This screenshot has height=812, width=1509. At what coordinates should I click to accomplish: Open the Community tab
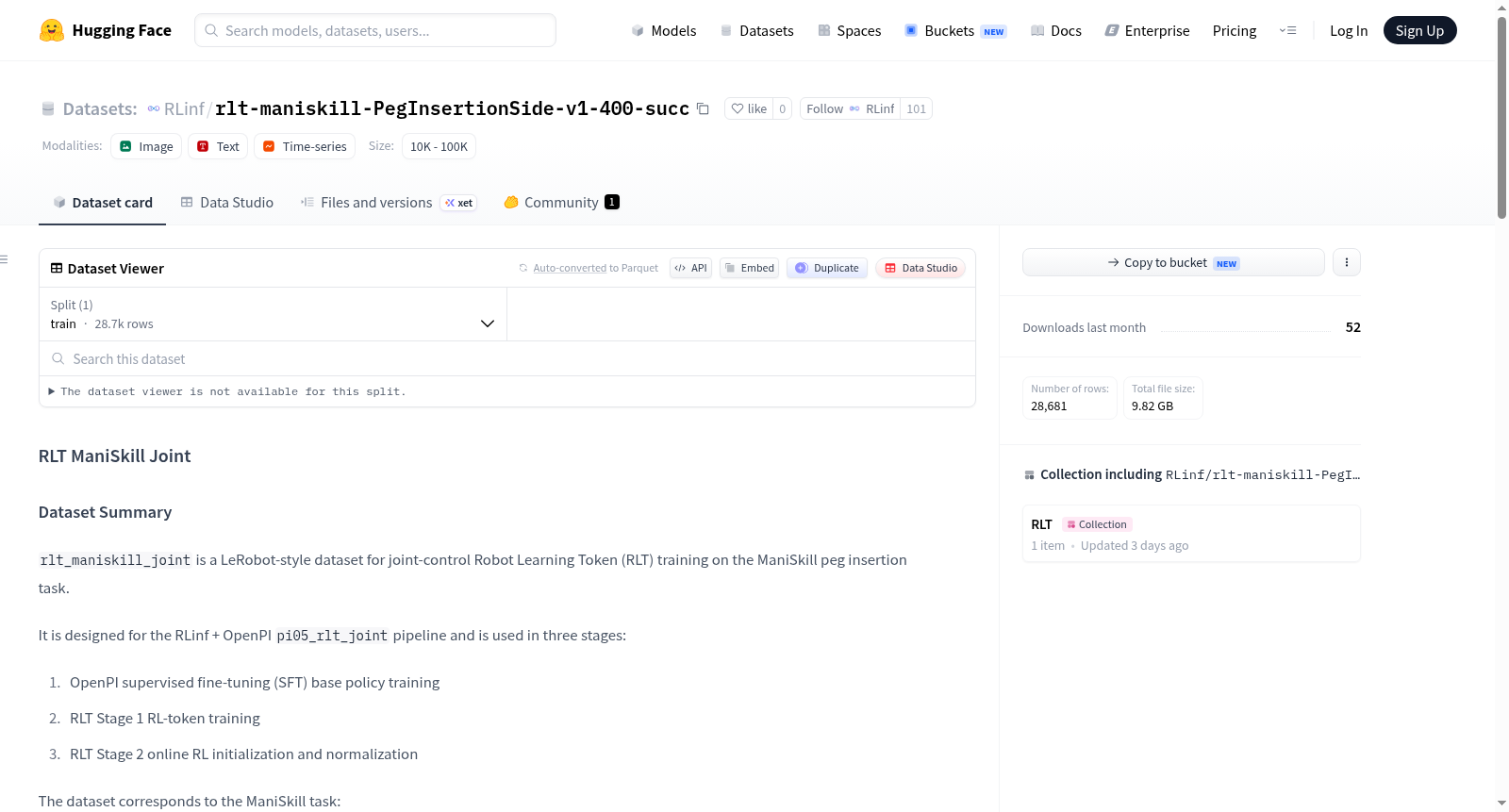coord(561,202)
